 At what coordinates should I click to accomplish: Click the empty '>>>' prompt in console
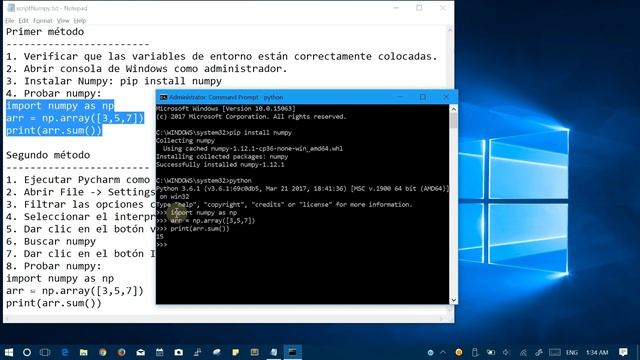(x=162, y=244)
